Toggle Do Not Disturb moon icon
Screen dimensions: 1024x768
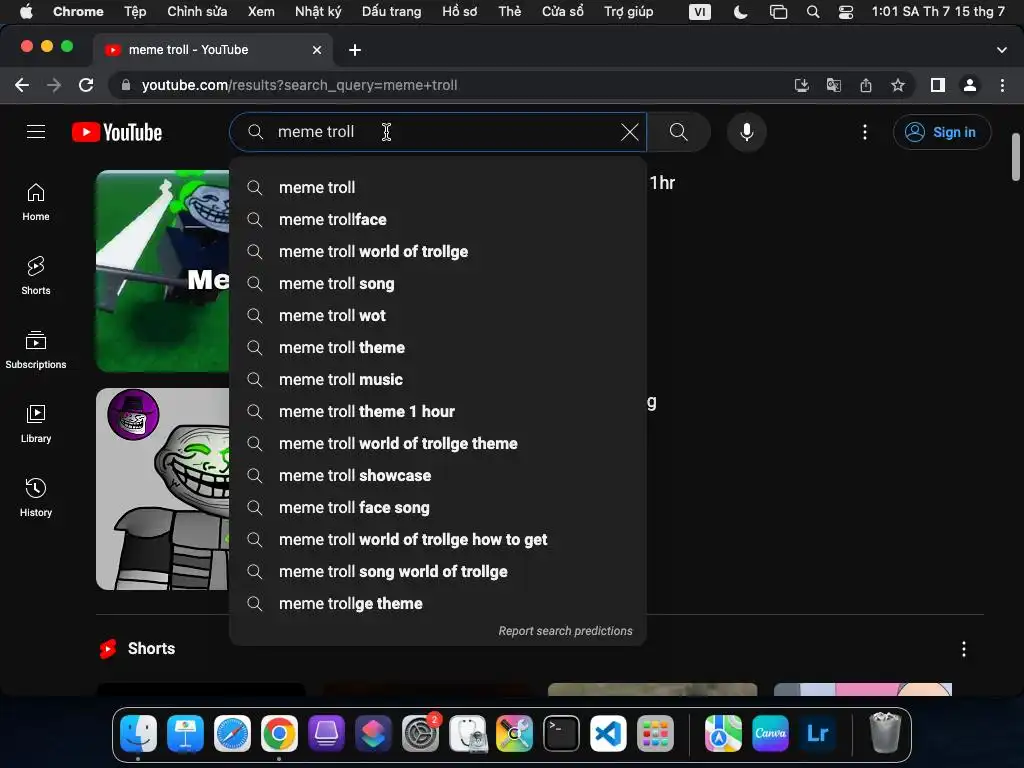click(740, 12)
